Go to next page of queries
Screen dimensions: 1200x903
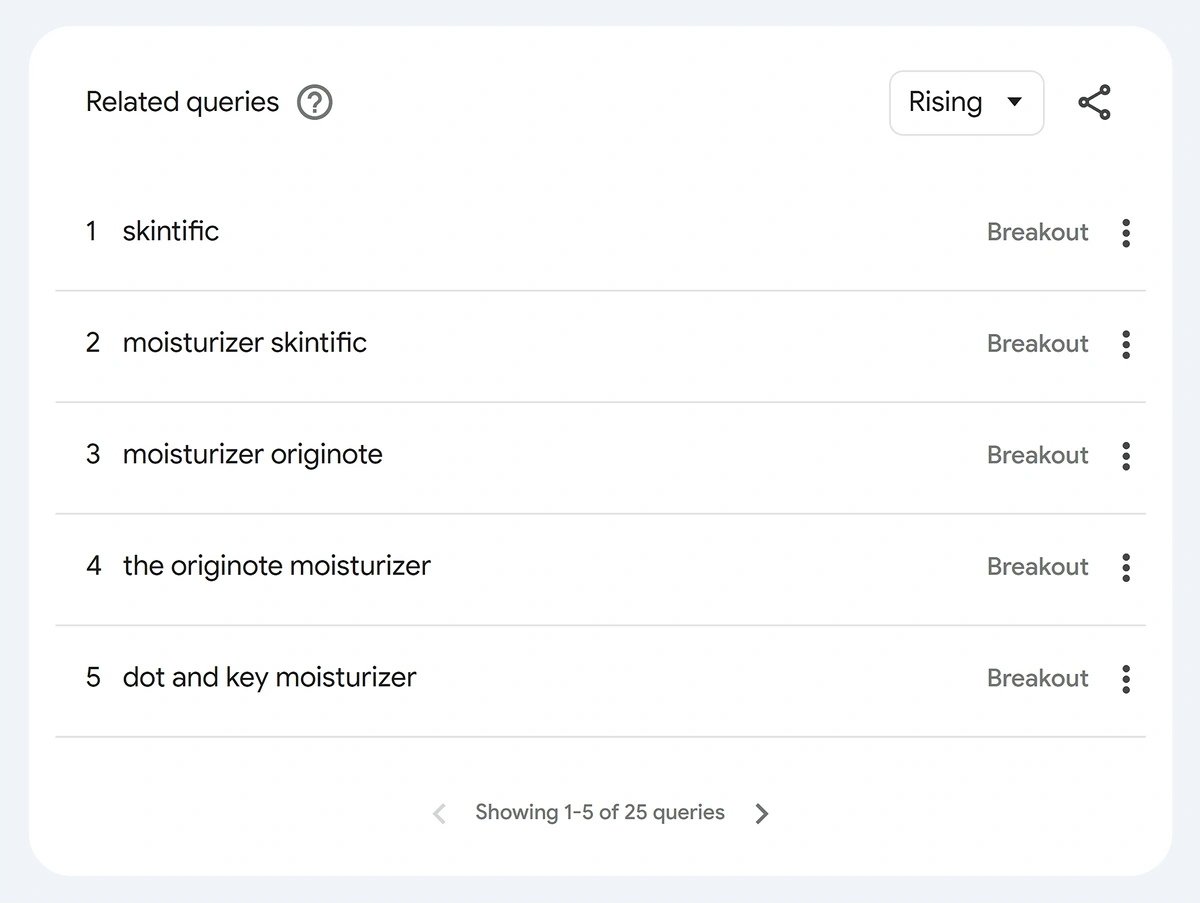[762, 813]
